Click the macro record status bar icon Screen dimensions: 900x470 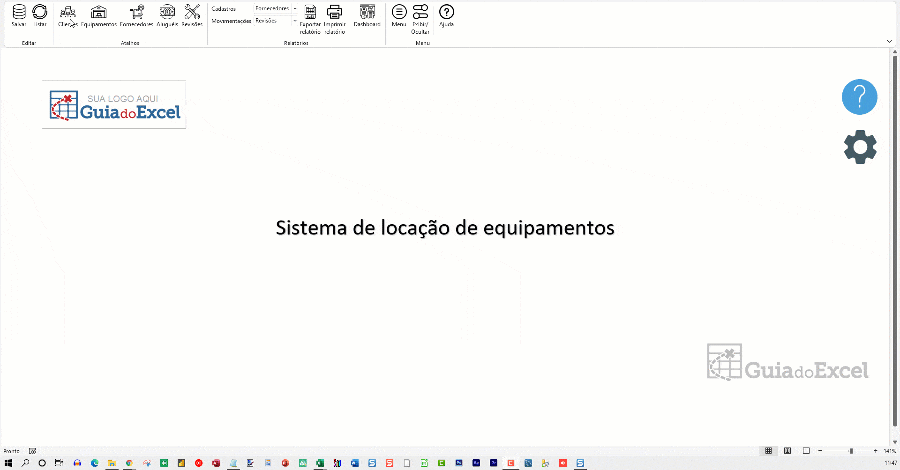tap(33, 451)
